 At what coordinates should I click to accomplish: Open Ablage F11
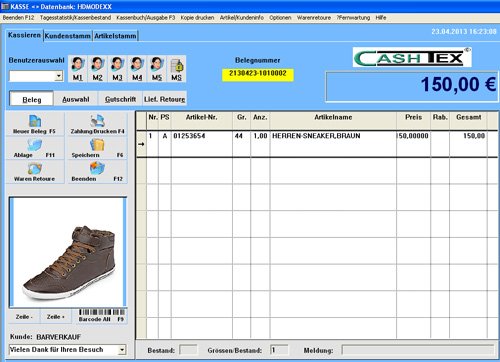coord(35,148)
